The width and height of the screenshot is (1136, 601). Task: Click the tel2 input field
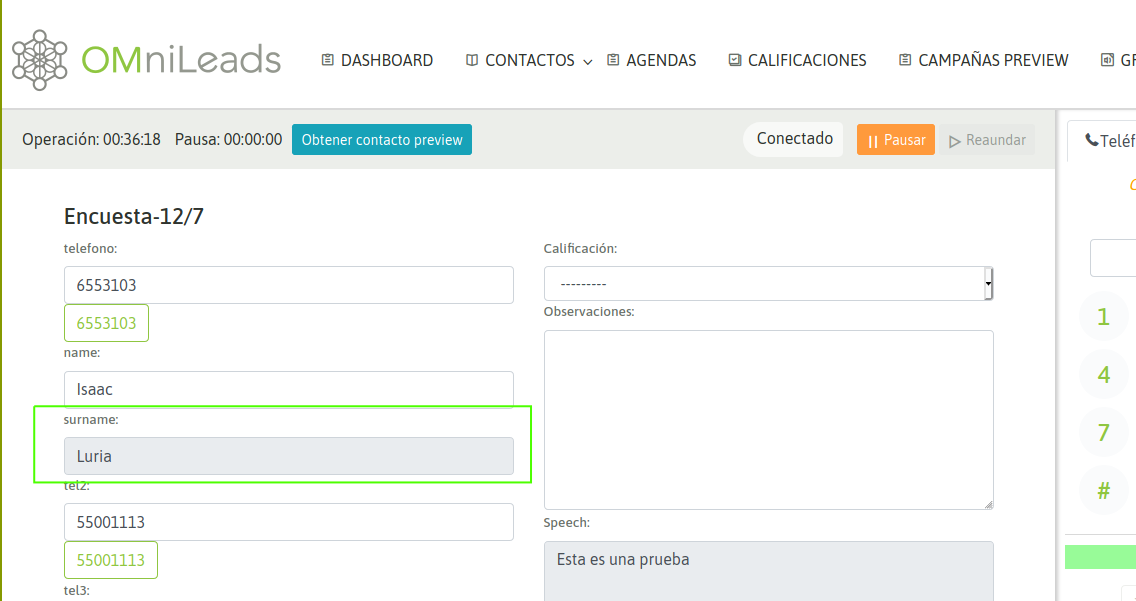(288, 522)
